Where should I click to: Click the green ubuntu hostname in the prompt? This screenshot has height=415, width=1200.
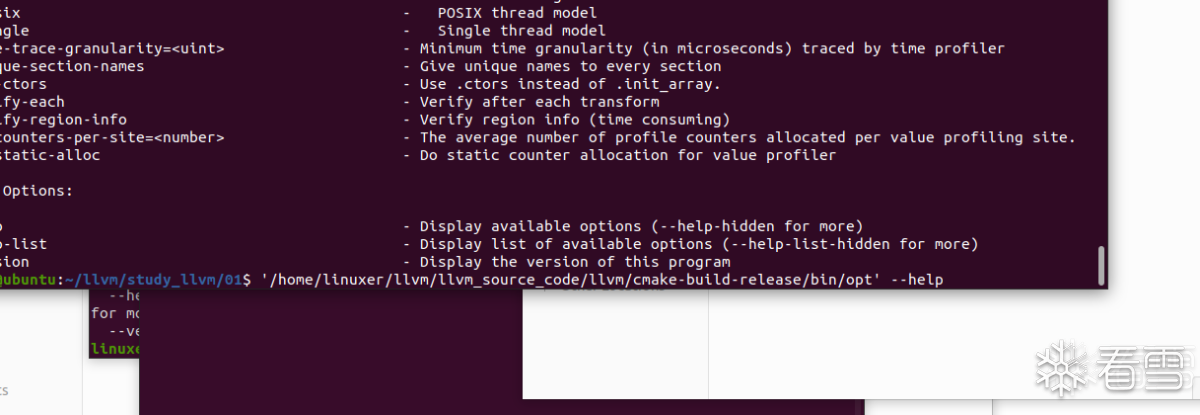32,279
